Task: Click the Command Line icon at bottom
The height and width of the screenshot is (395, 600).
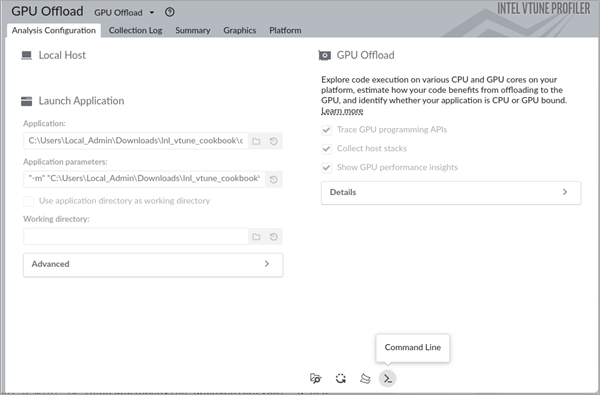Action: pyautogui.click(x=387, y=379)
